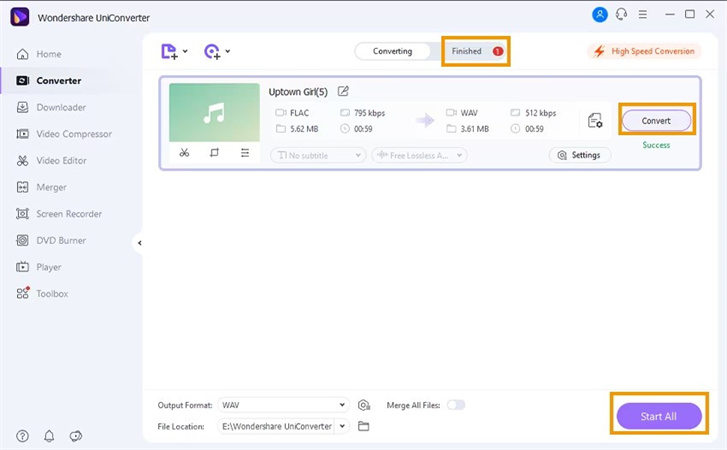Click the Wondershare UniConverter logo
This screenshot has width=727, height=450.
19,17
